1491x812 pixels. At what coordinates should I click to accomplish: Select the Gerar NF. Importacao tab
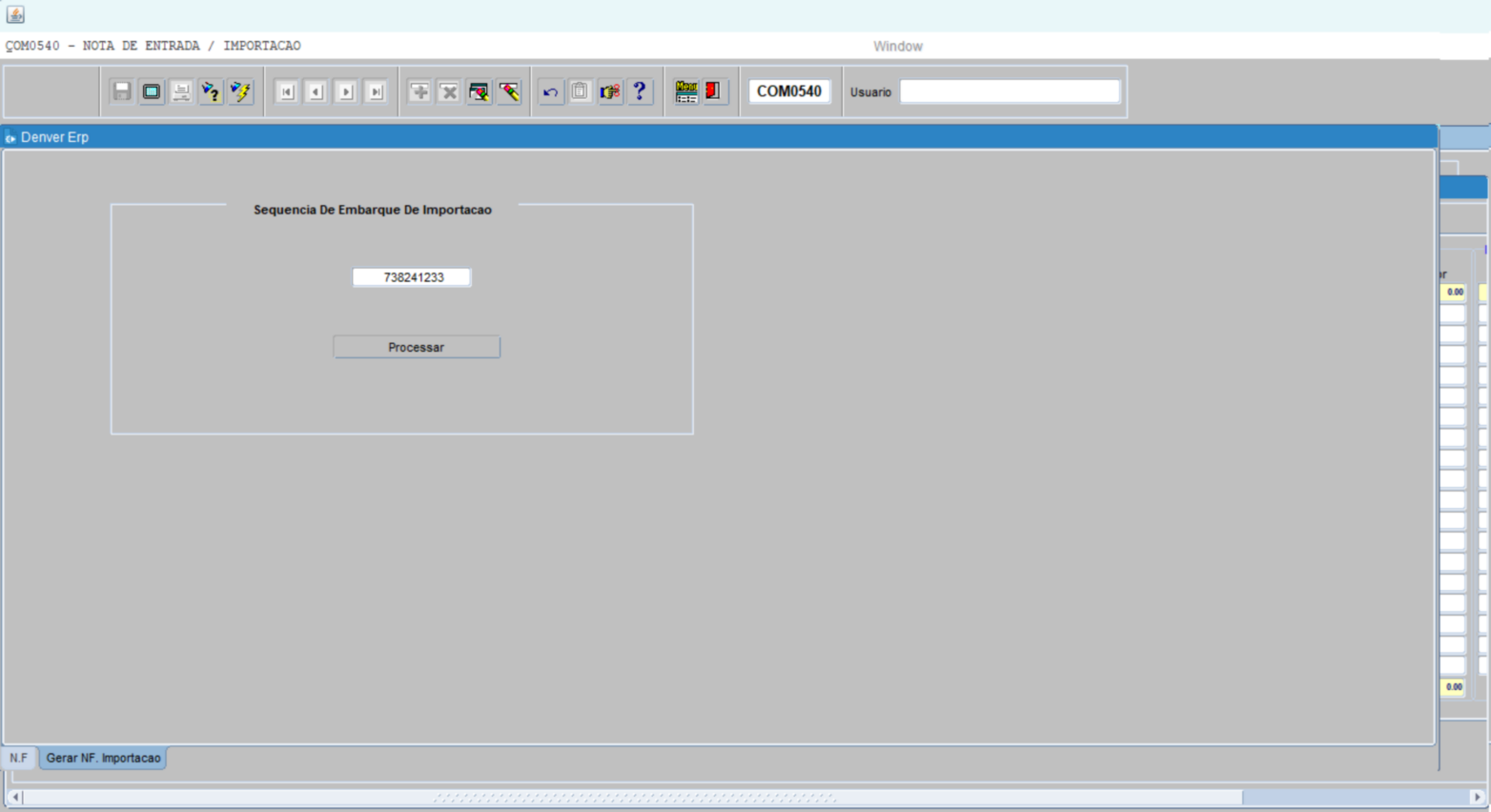[x=103, y=758]
